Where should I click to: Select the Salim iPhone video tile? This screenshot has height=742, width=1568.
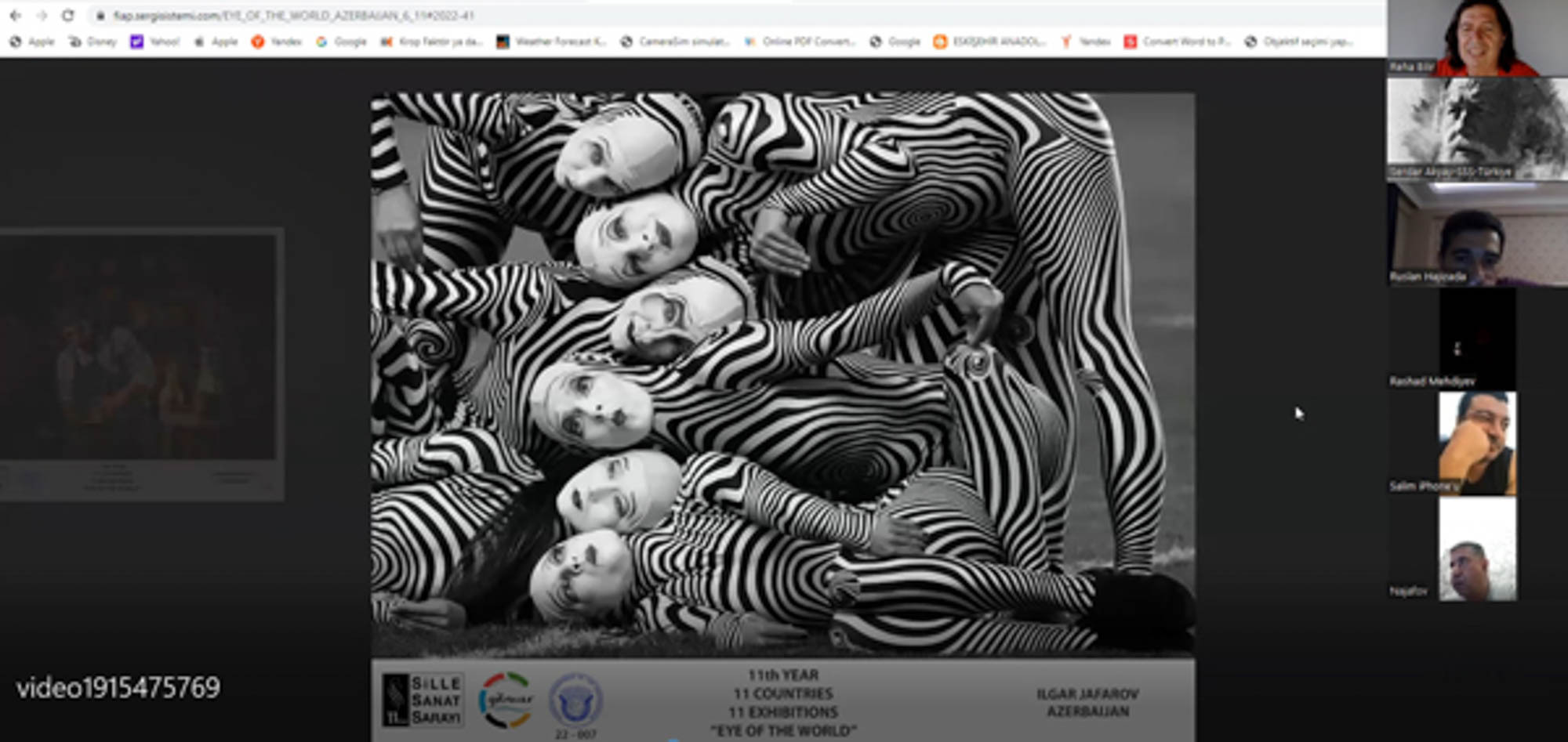1477,443
